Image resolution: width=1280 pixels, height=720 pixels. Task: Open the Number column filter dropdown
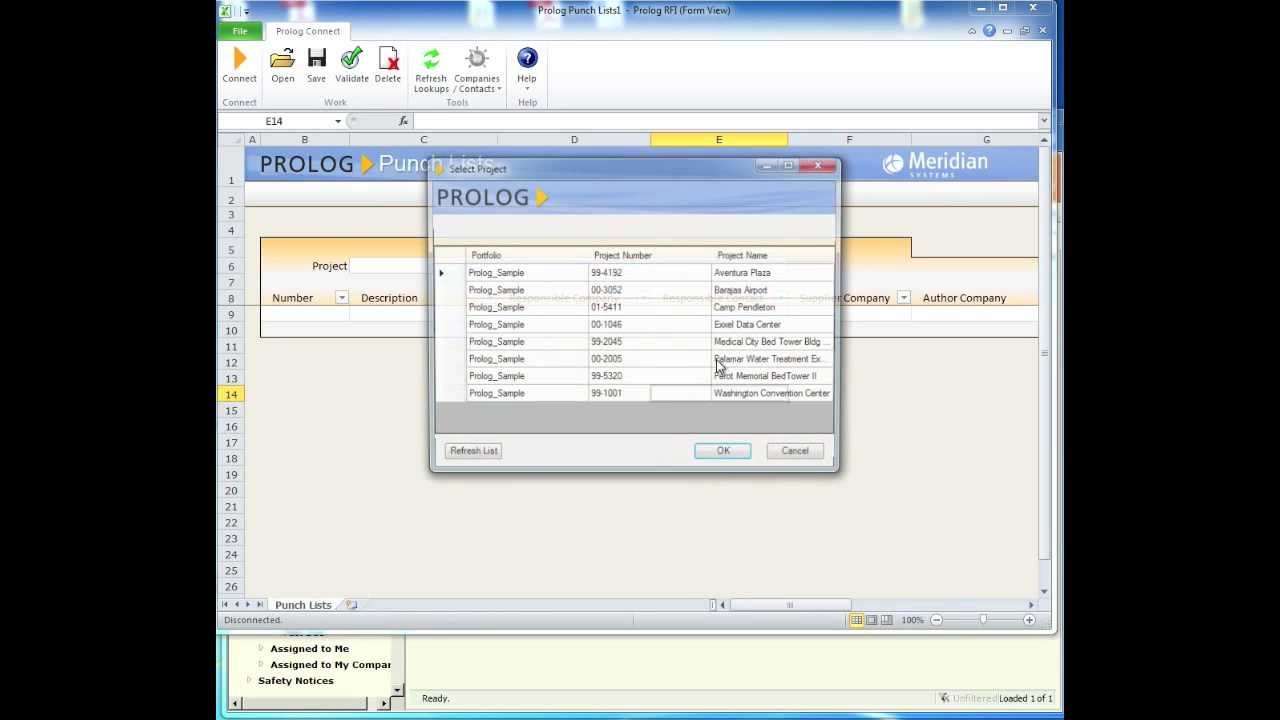tap(341, 298)
